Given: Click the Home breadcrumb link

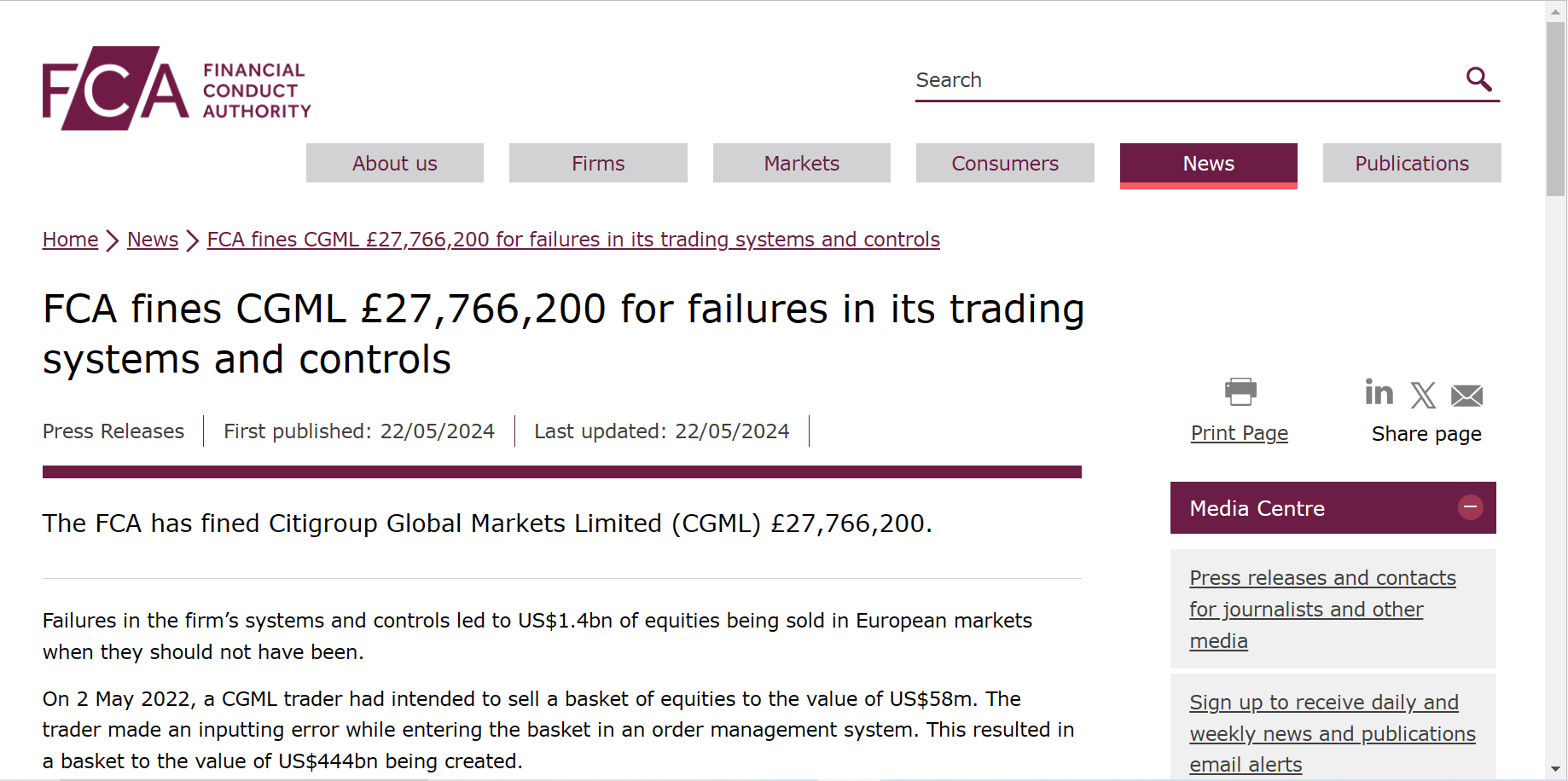Looking at the screenshot, I should pos(71,240).
